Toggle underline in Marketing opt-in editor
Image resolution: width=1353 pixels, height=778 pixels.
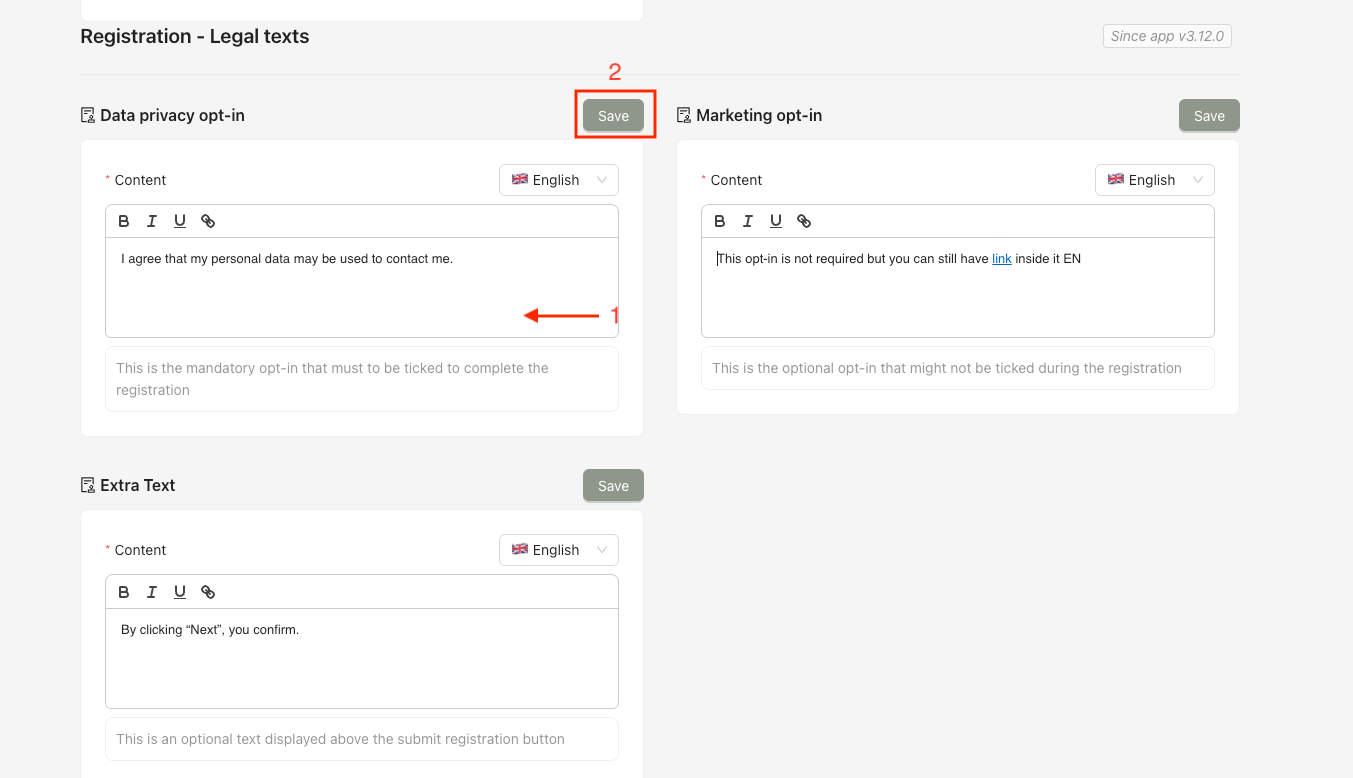click(776, 221)
